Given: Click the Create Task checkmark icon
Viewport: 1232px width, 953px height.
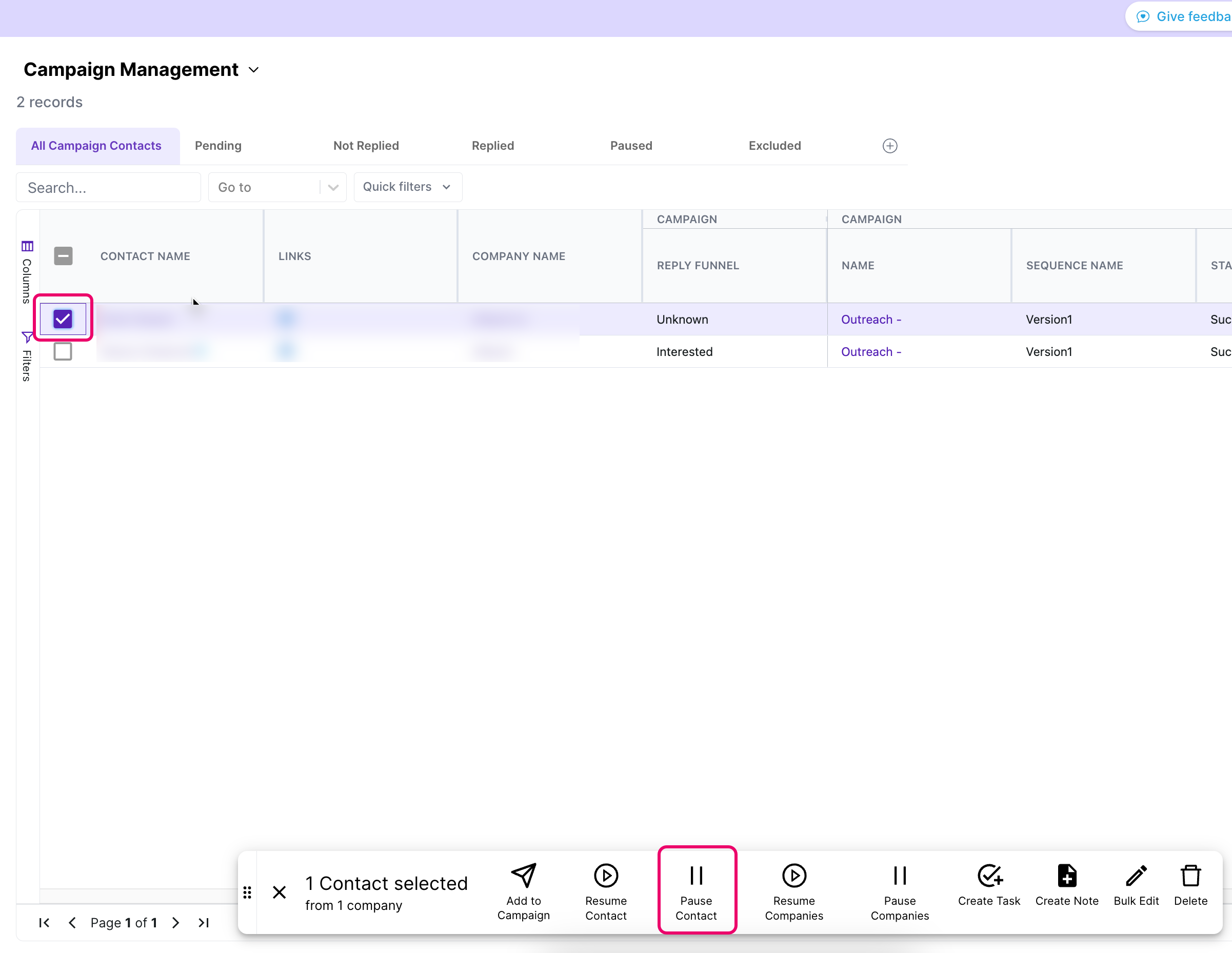Looking at the screenshot, I should [989, 876].
